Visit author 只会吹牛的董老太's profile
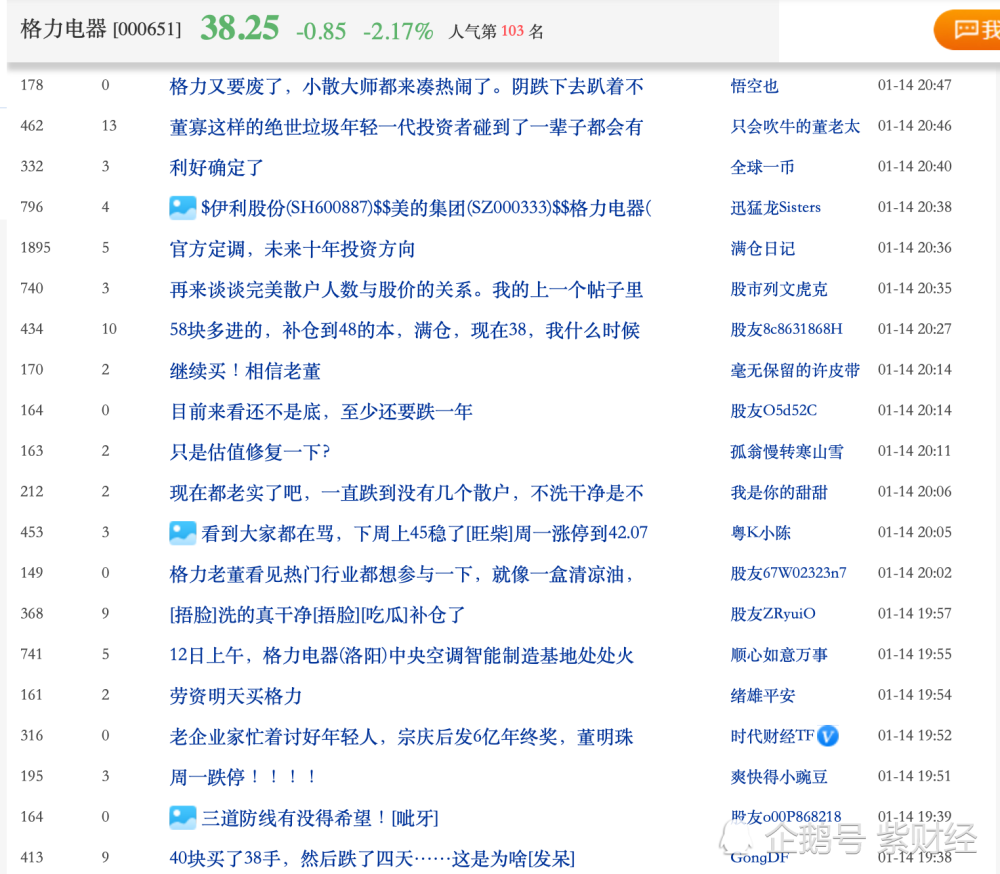 [795, 126]
